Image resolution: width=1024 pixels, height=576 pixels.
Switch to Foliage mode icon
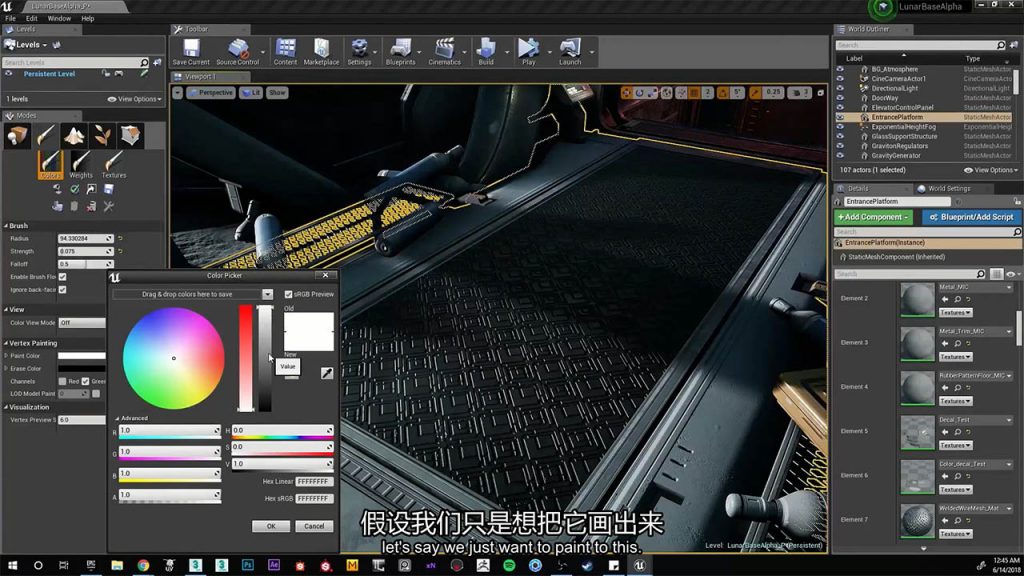click(x=102, y=135)
